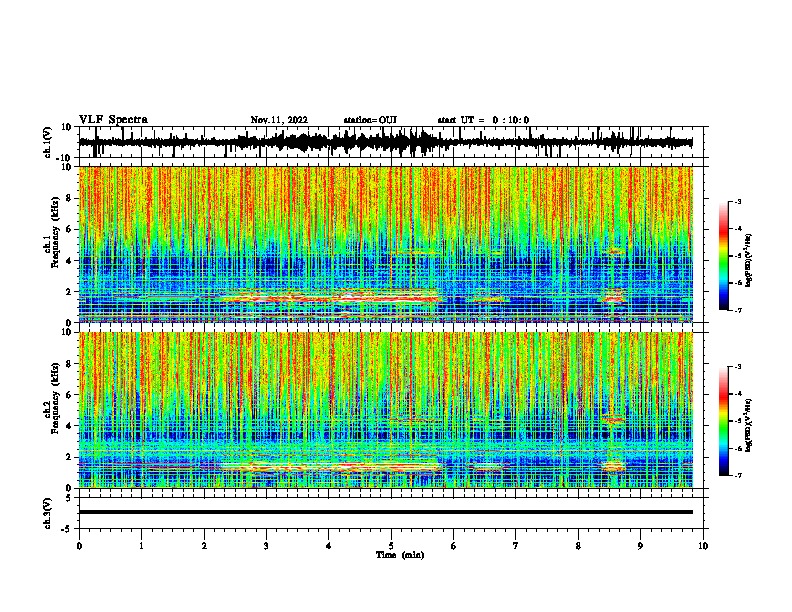Click the "station=OUI" header label
792x612 pixels.
pos(370,120)
